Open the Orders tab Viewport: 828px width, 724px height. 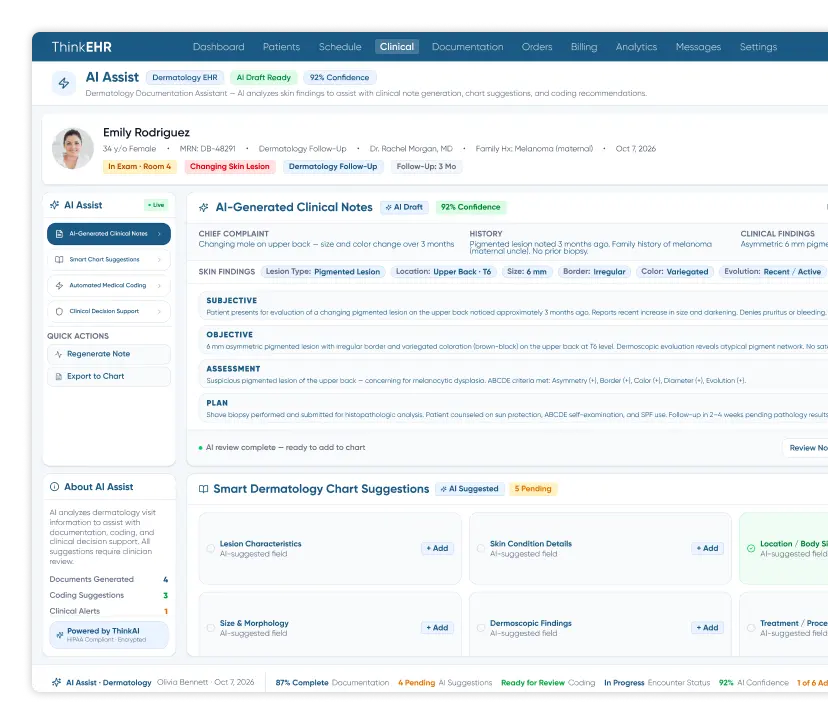(x=537, y=46)
